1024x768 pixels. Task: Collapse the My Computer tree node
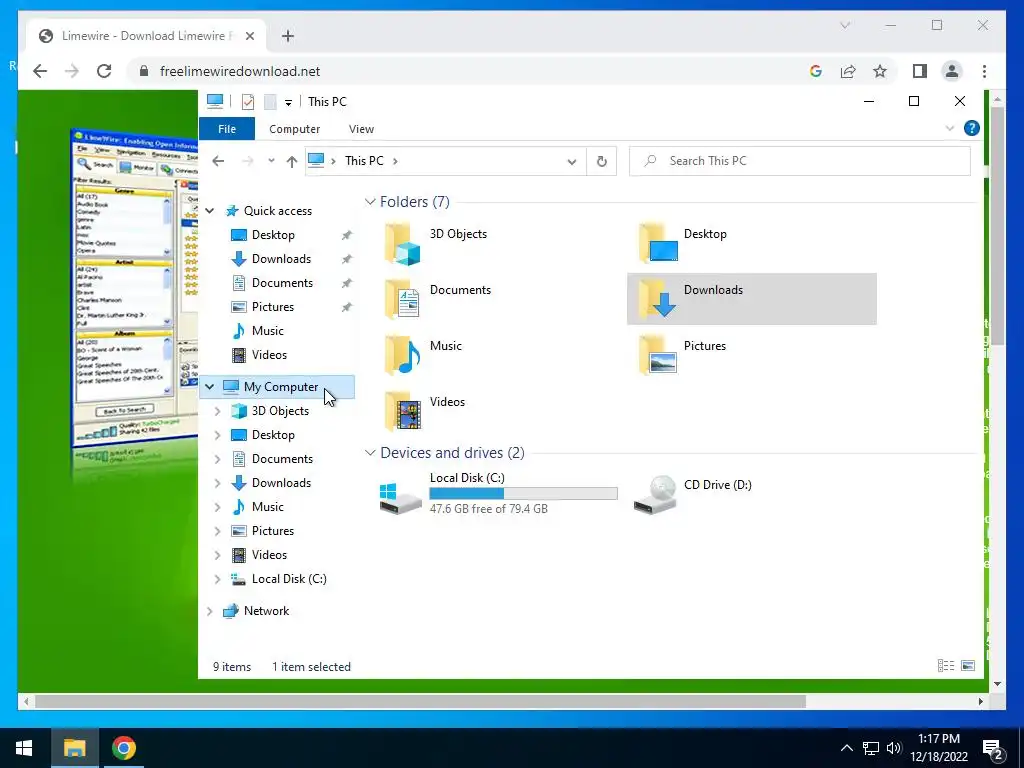pos(210,387)
